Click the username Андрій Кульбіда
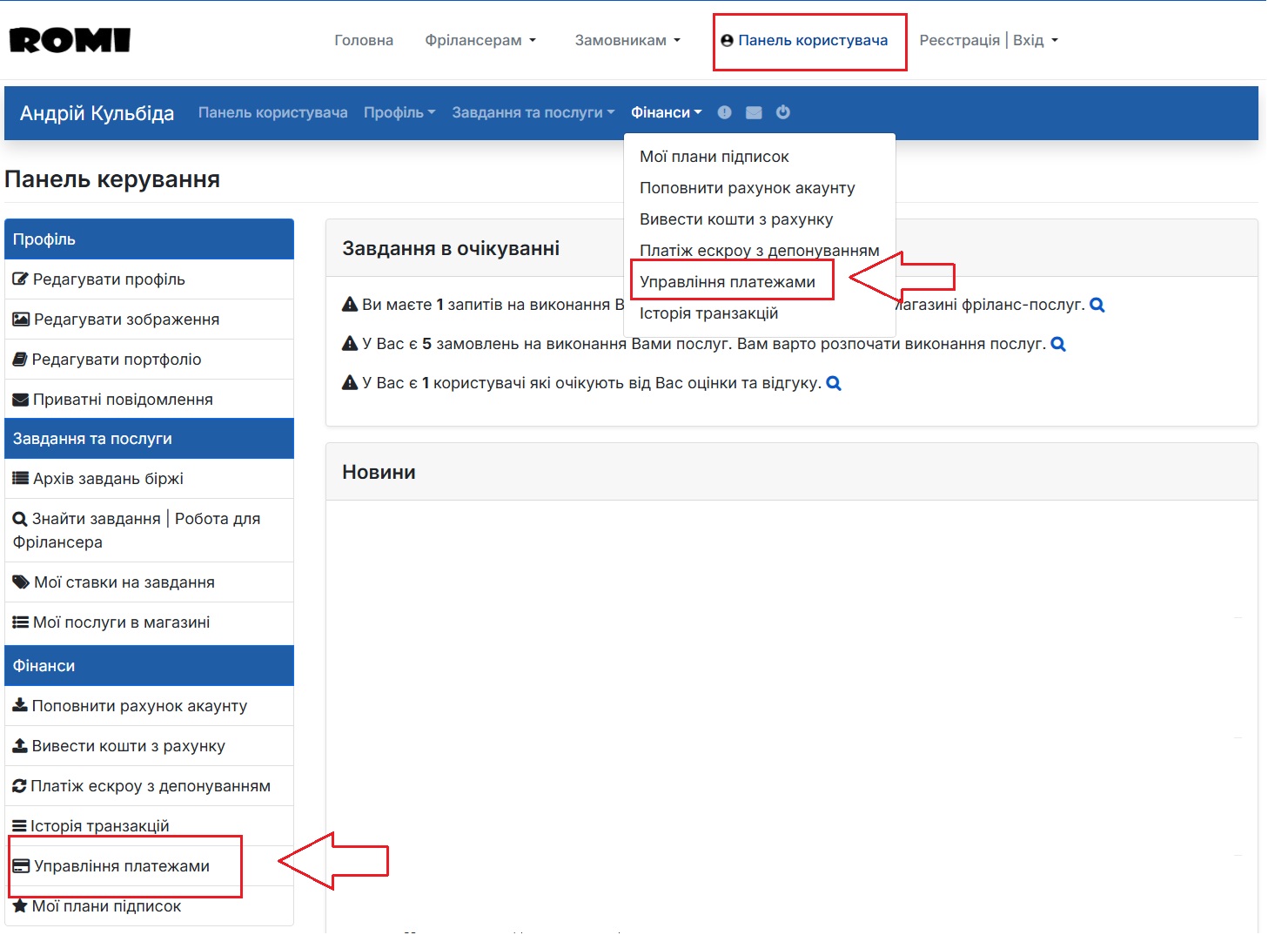1288x935 pixels. [96, 112]
